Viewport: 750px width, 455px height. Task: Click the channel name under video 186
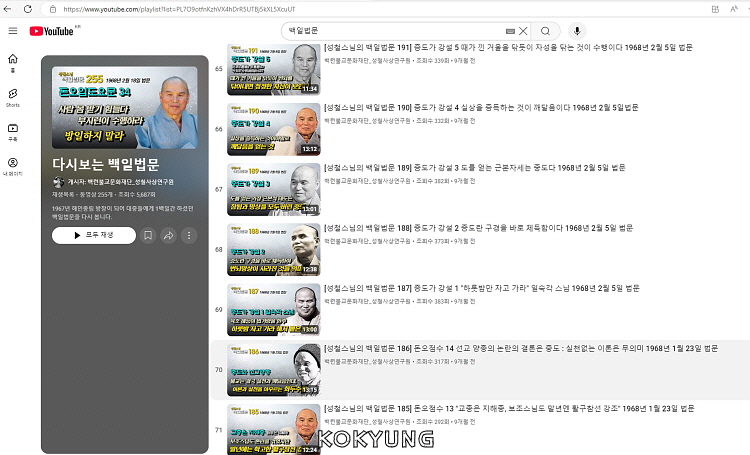point(367,362)
